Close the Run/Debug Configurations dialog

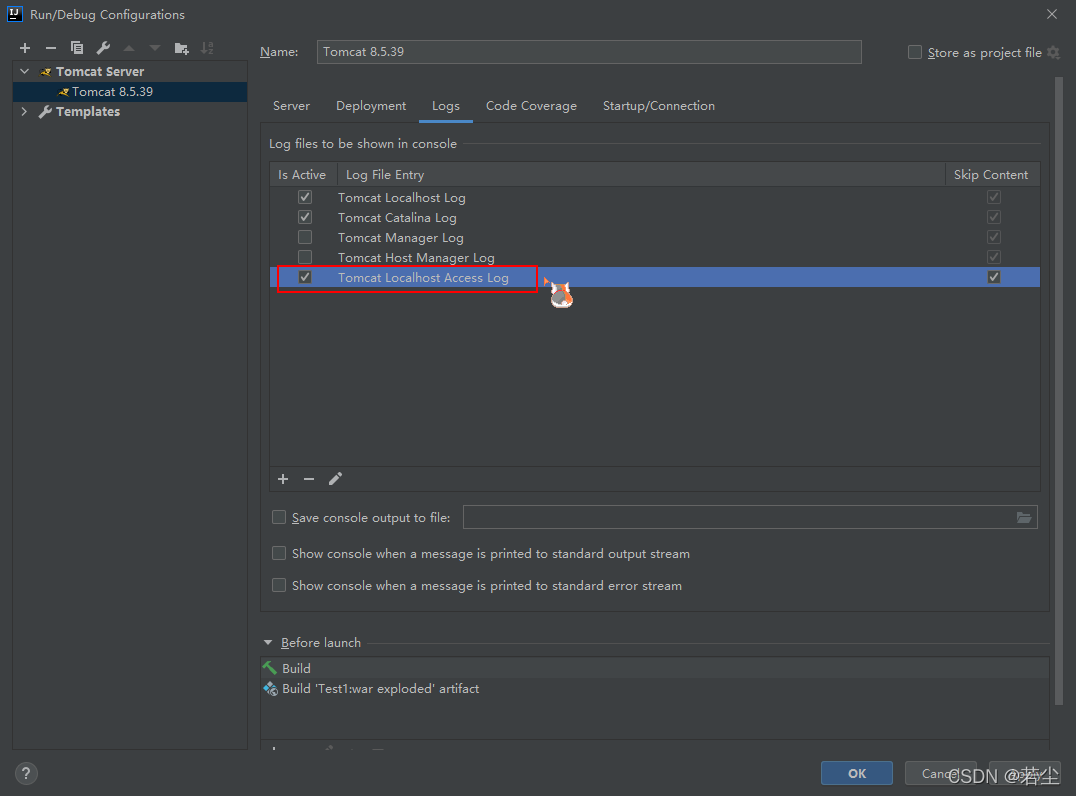click(x=1051, y=14)
